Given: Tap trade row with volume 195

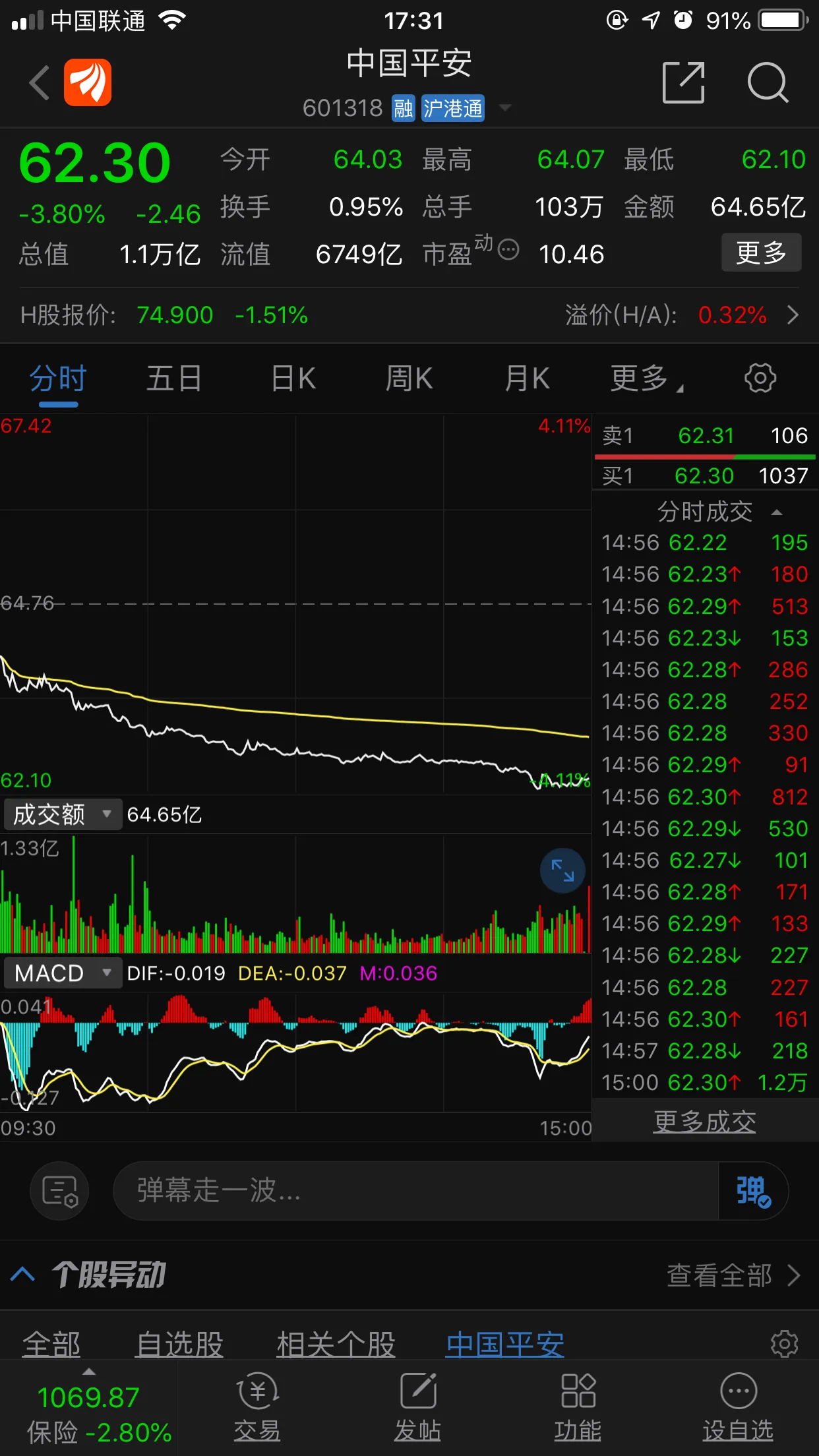Looking at the screenshot, I should (x=705, y=542).
